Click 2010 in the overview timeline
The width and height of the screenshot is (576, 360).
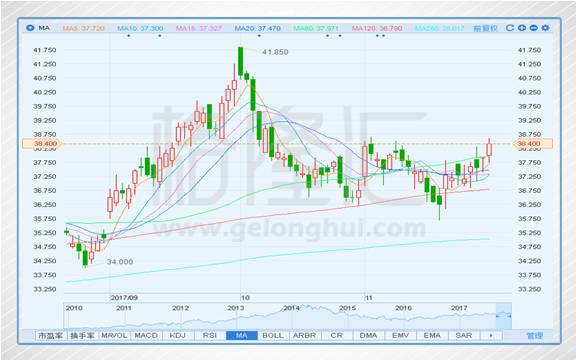(x=74, y=308)
